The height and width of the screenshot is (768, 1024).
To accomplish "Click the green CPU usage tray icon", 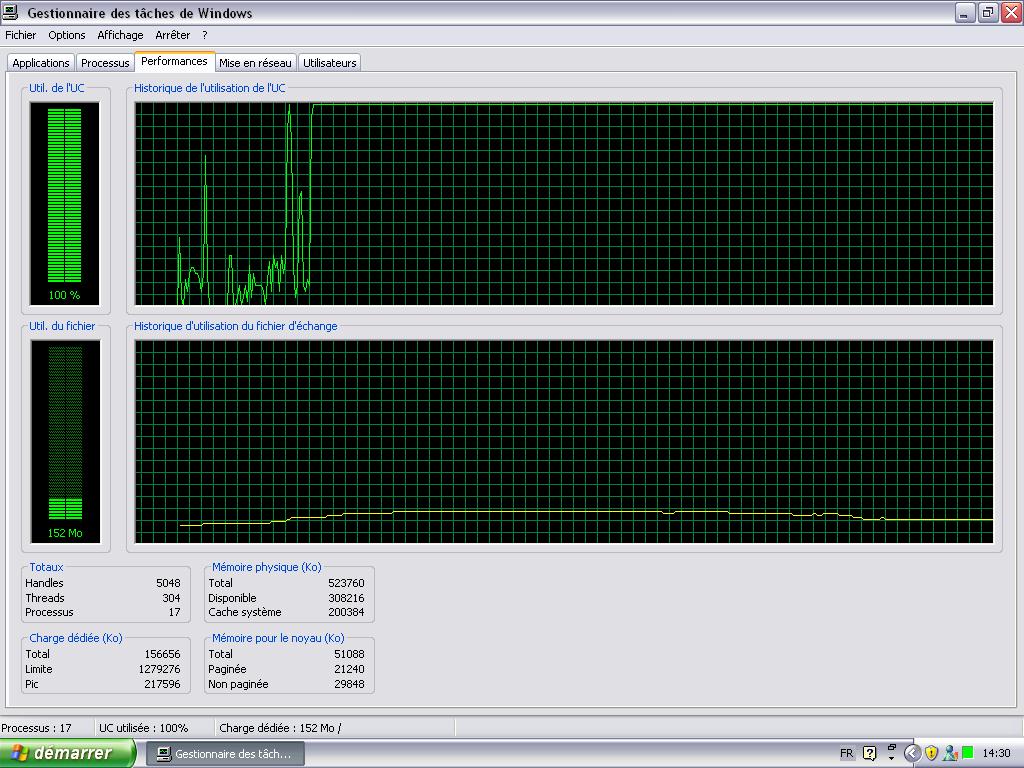I will pyautogui.click(x=967, y=753).
